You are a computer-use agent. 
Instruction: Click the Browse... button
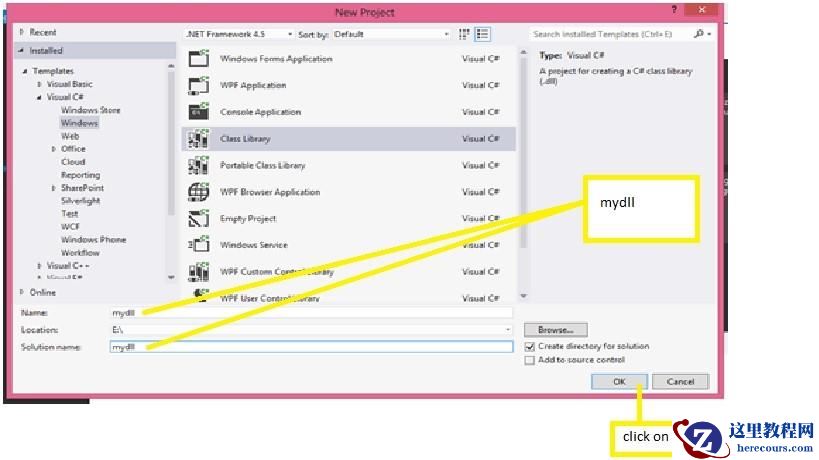point(556,330)
